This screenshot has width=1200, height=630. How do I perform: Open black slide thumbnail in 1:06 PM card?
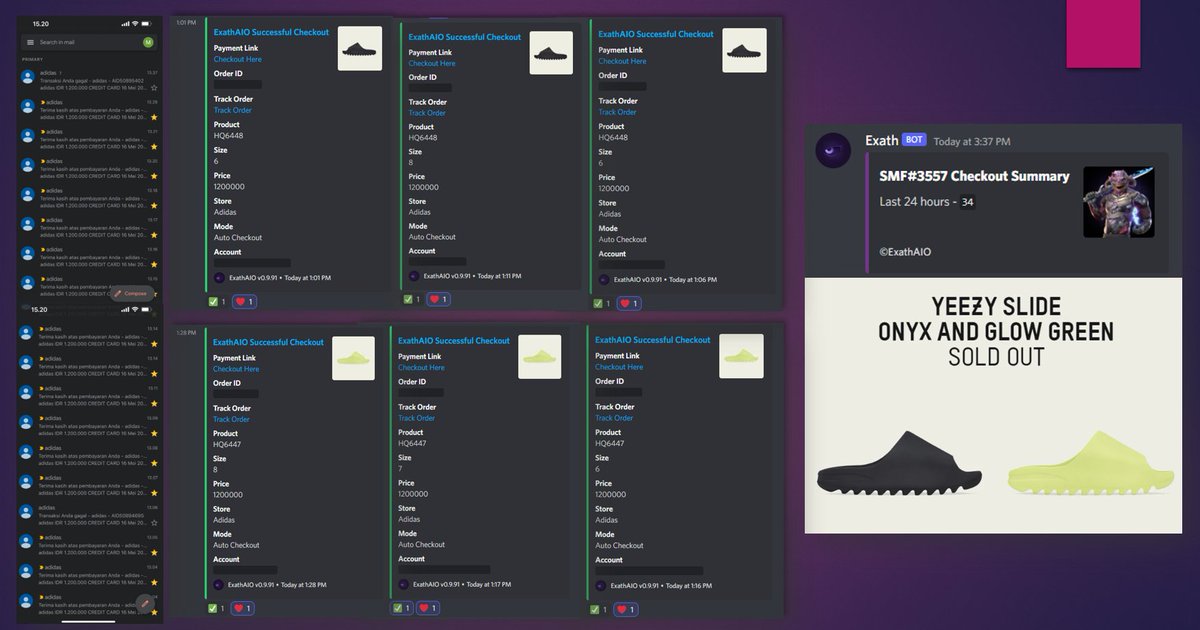click(x=744, y=49)
